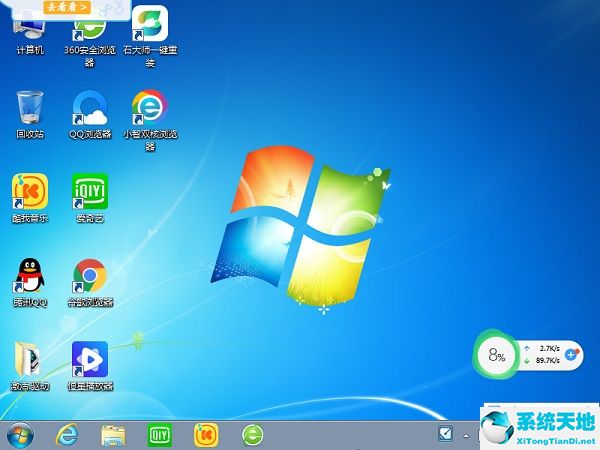Image resolution: width=600 pixels, height=450 pixels.
Task: Launch QQ Browser from the desktop
Action: pyautogui.click(x=90, y=107)
